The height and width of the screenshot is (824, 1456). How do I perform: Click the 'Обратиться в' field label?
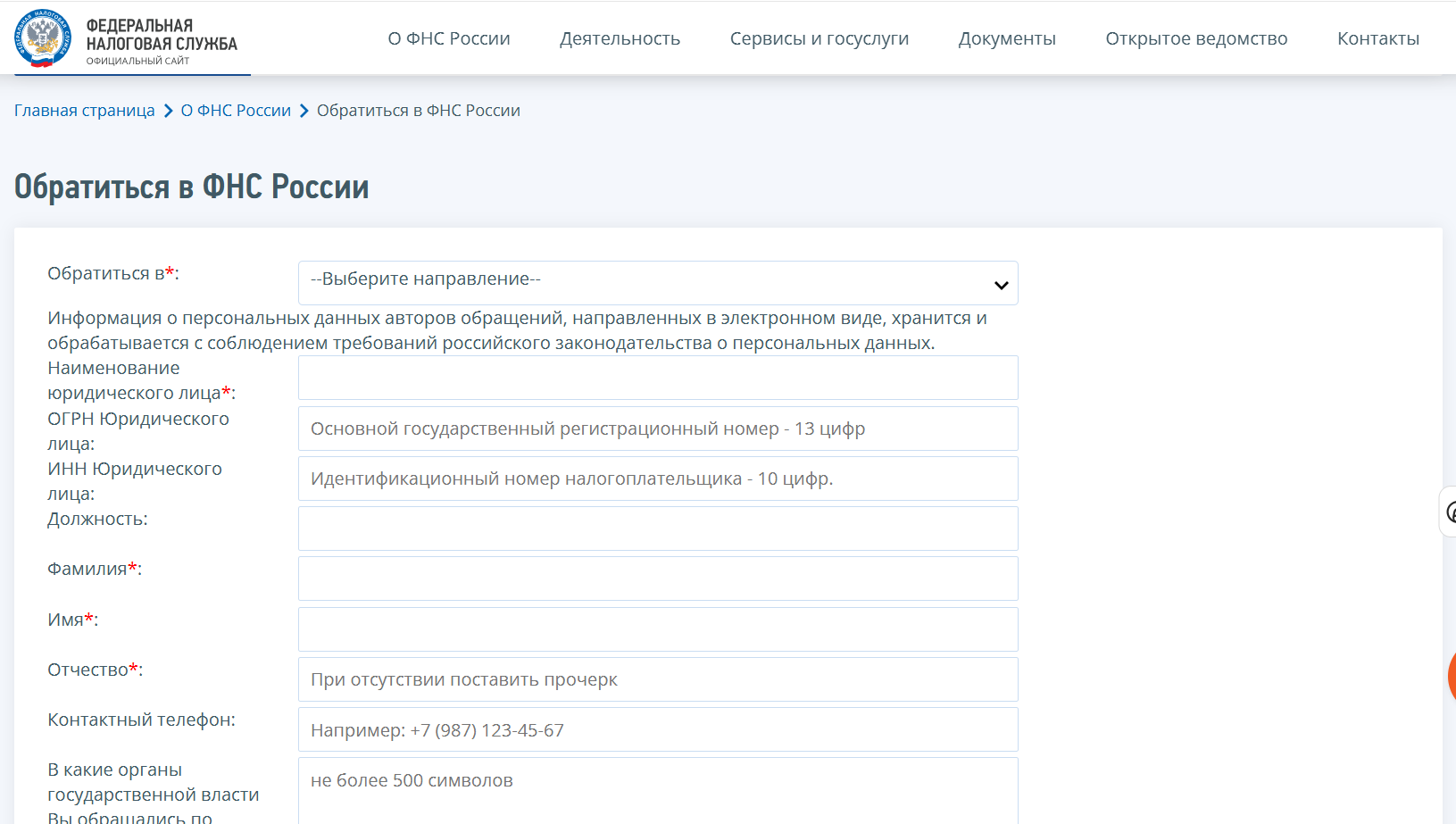pos(113,273)
